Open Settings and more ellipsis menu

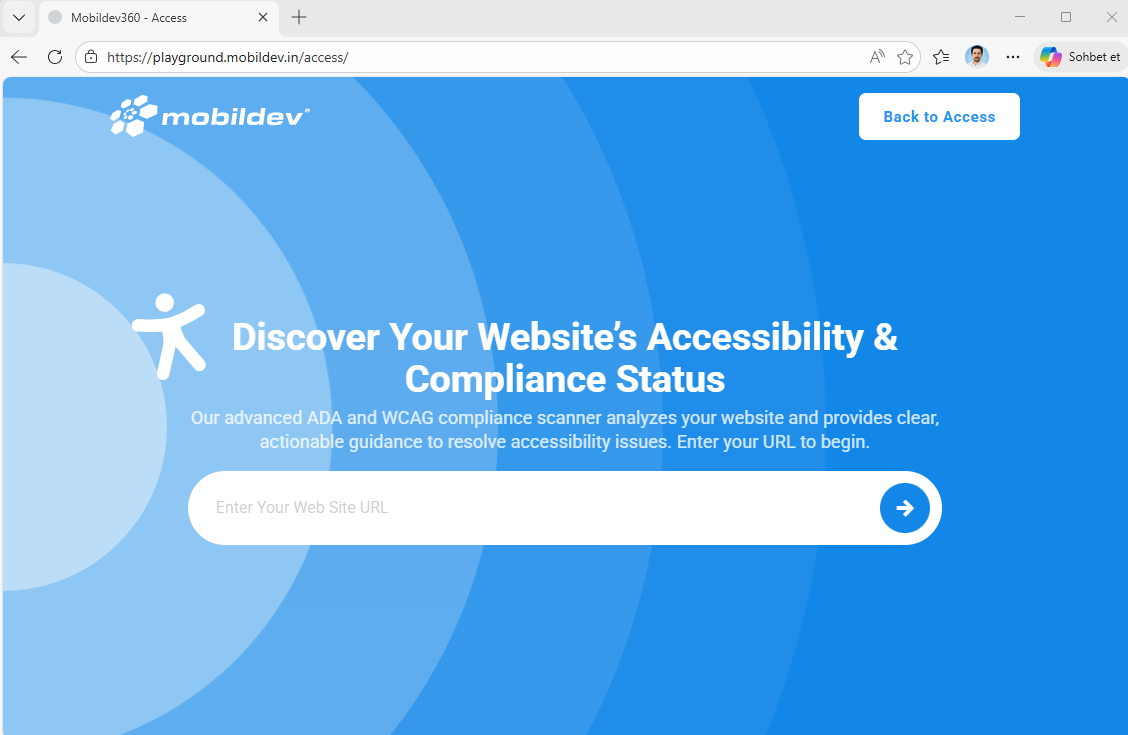(1012, 57)
